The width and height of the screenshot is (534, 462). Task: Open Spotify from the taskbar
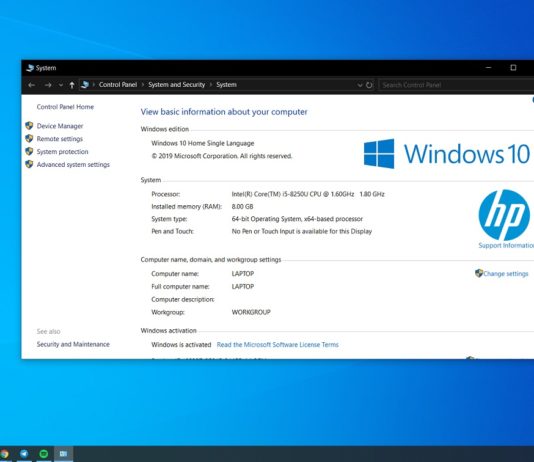44,453
